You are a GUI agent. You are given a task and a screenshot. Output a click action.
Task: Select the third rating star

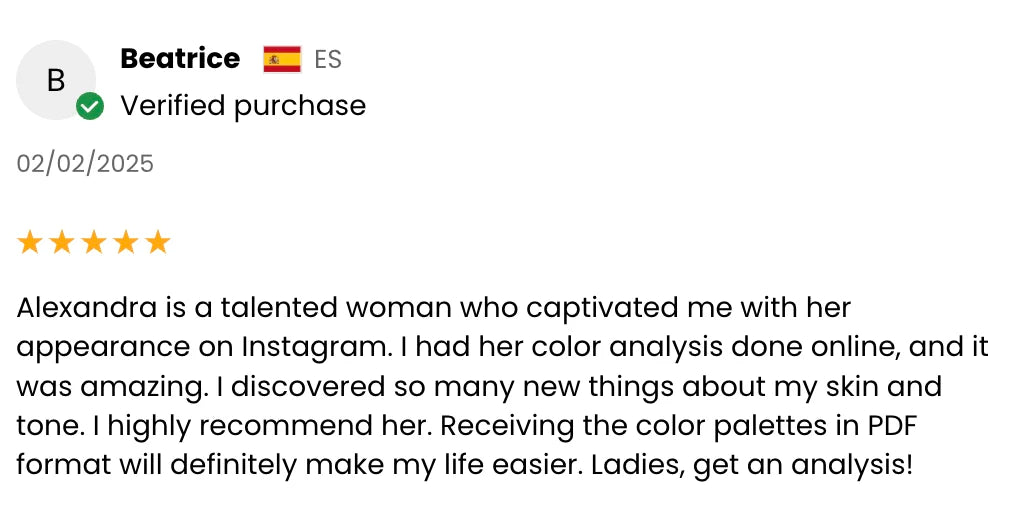tap(94, 242)
